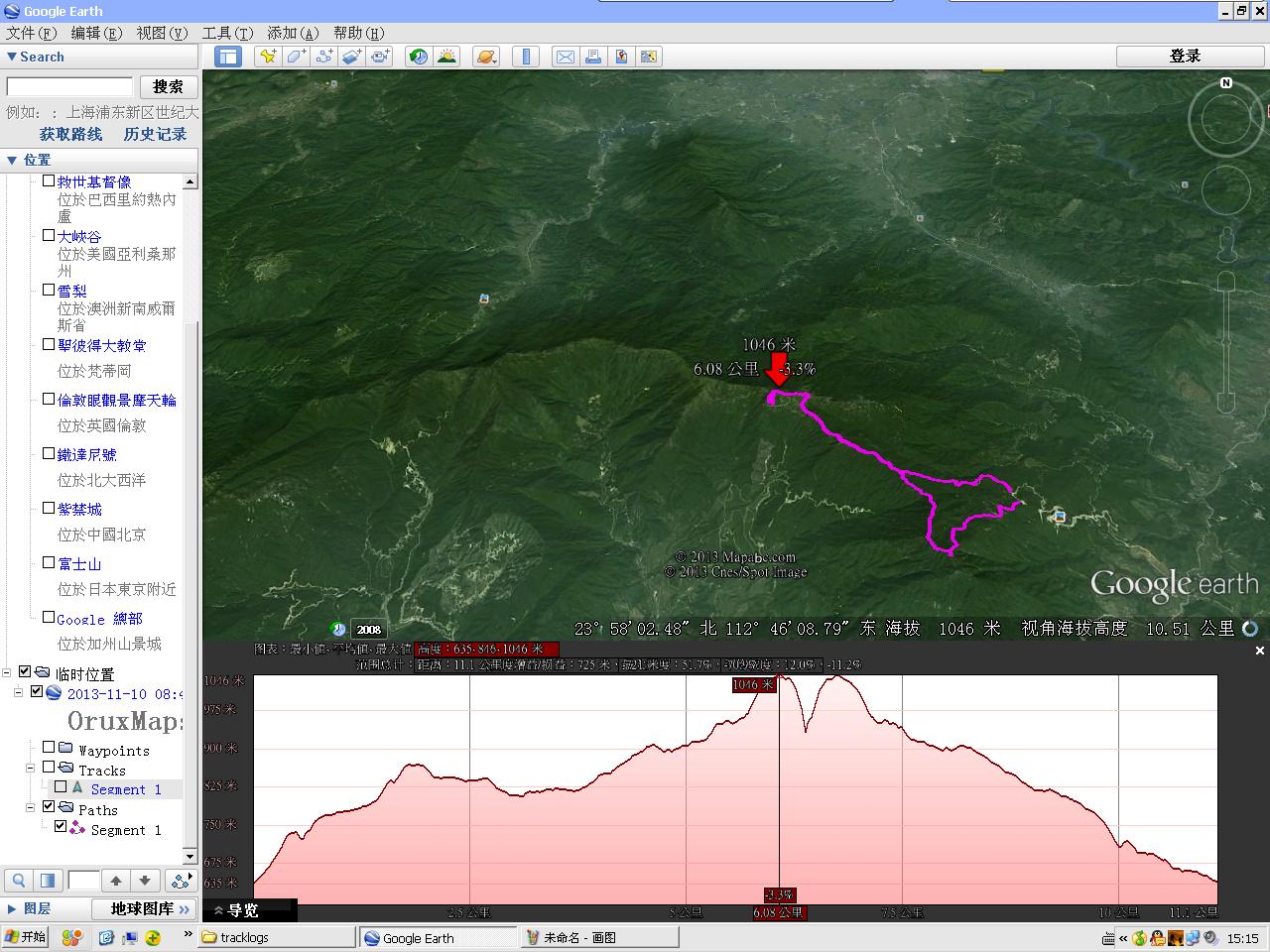Screen dimensions: 1270x952
Task: Move item down with the down arrow
Action: pyautogui.click(x=145, y=881)
